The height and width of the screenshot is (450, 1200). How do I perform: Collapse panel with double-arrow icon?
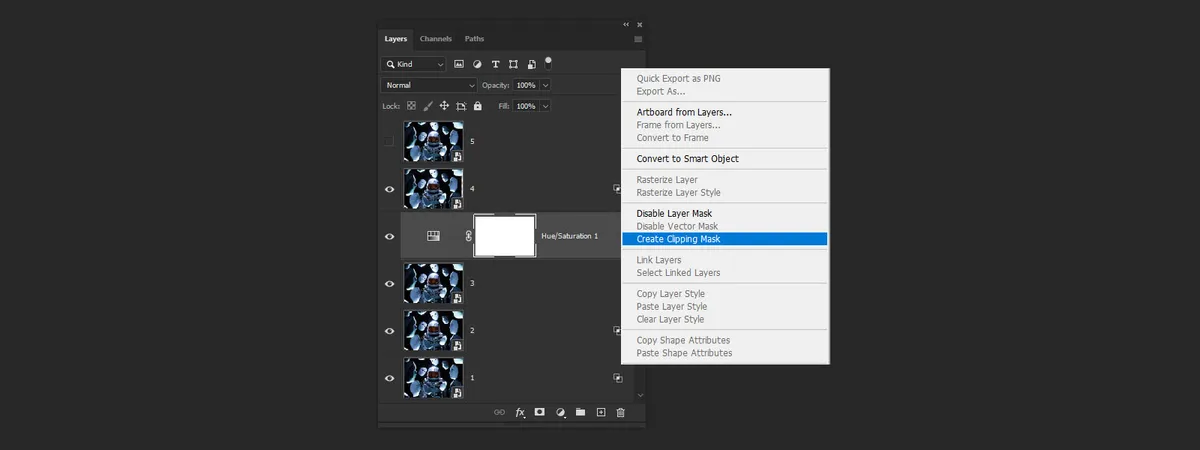point(627,24)
